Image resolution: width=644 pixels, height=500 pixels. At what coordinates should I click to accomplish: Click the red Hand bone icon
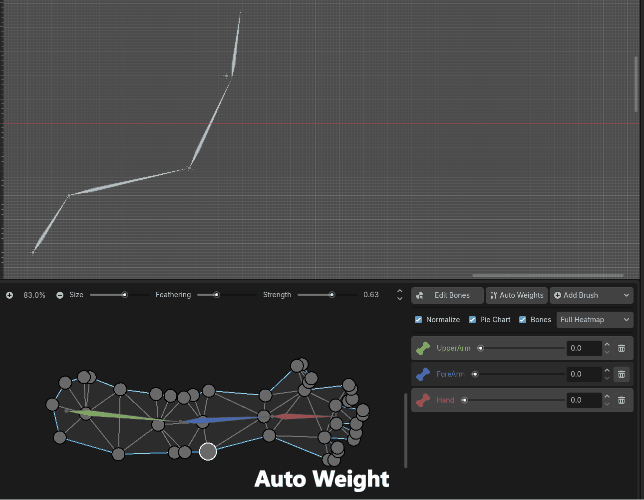(423, 400)
